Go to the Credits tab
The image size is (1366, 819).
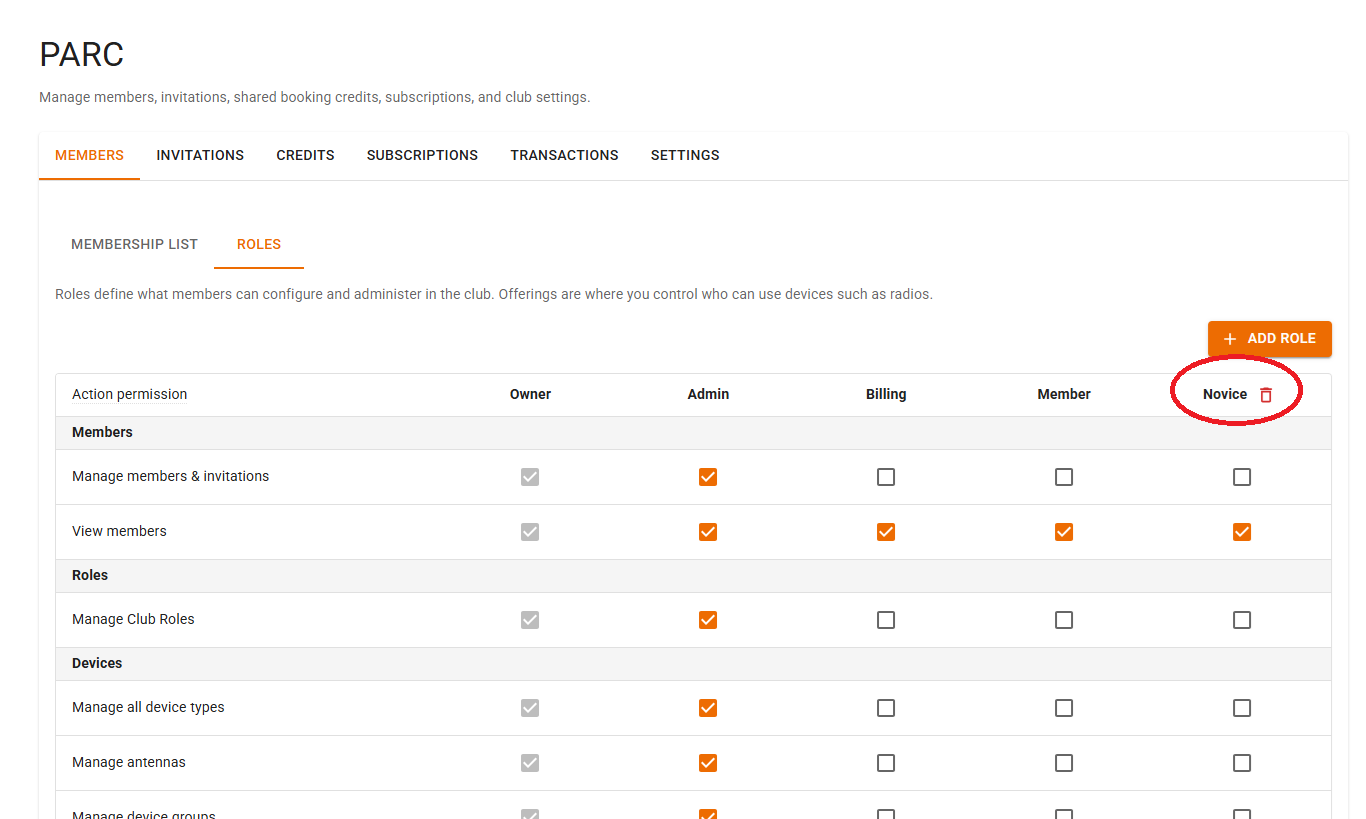(x=305, y=155)
